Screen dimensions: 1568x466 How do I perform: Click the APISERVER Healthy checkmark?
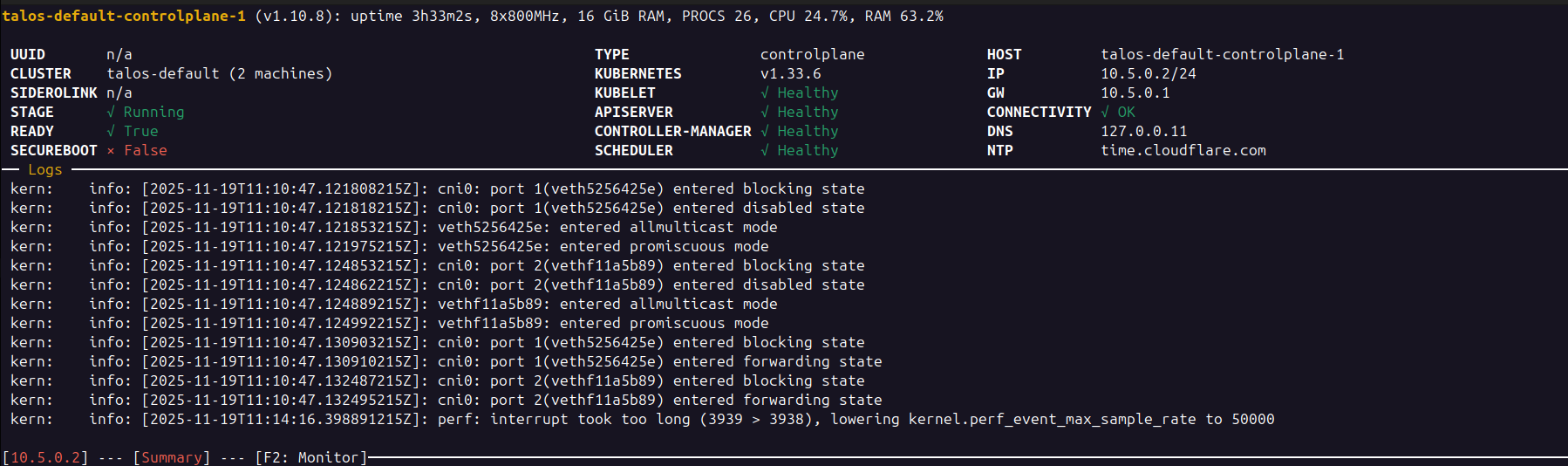[x=765, y=113]
